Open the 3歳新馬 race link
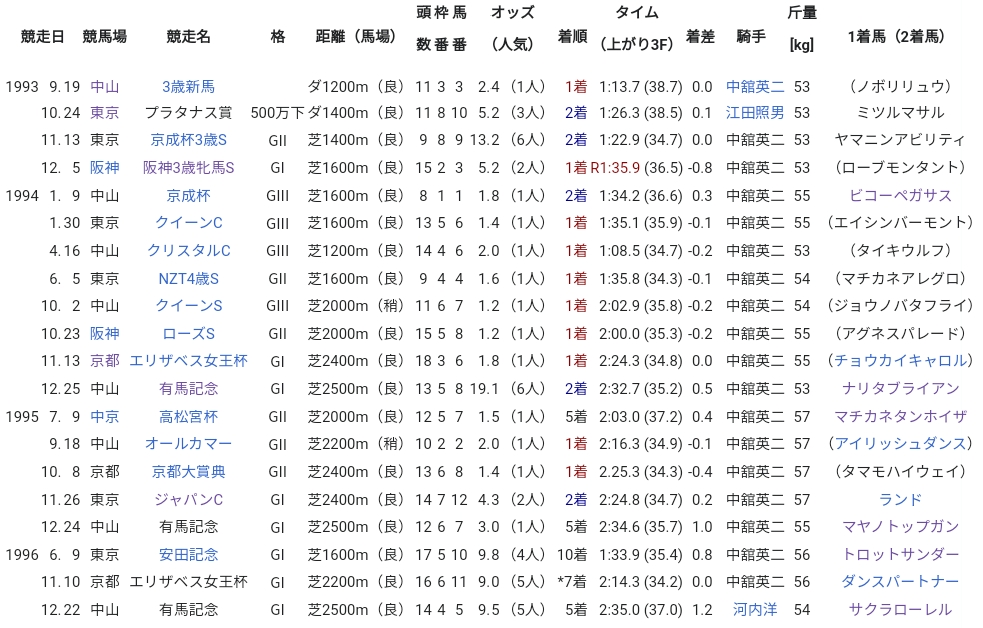 [188, 86]
